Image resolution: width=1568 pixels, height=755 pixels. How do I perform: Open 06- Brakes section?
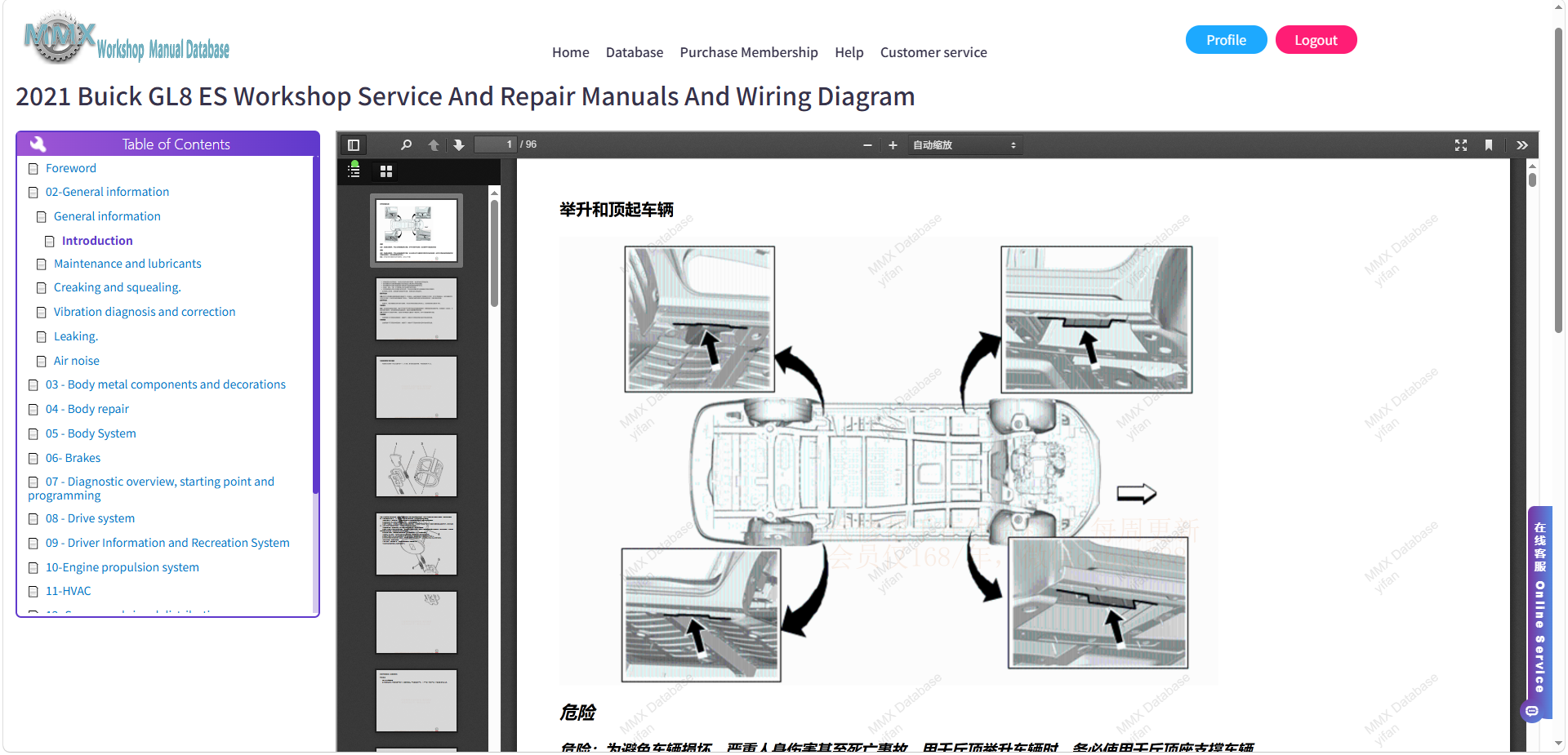(x=73, y=458)
